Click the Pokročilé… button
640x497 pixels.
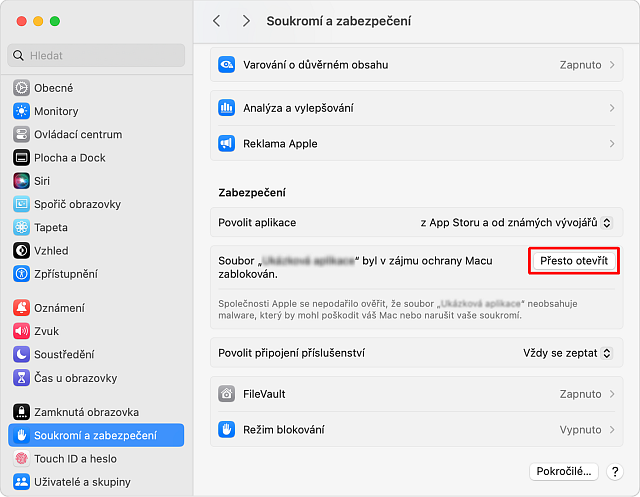click(x=564, y=471)
